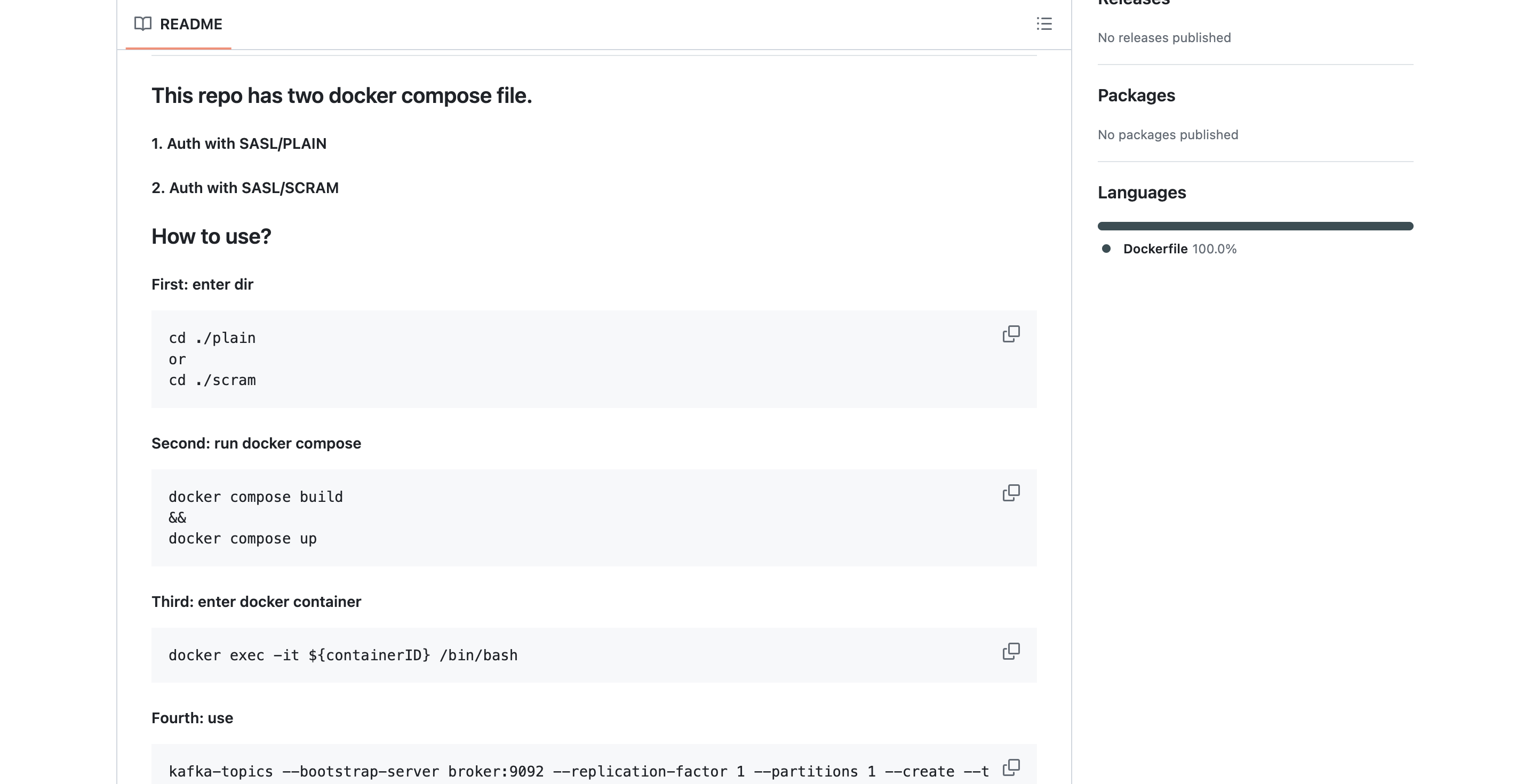Click the docker exec -it command text

[343, 655]
